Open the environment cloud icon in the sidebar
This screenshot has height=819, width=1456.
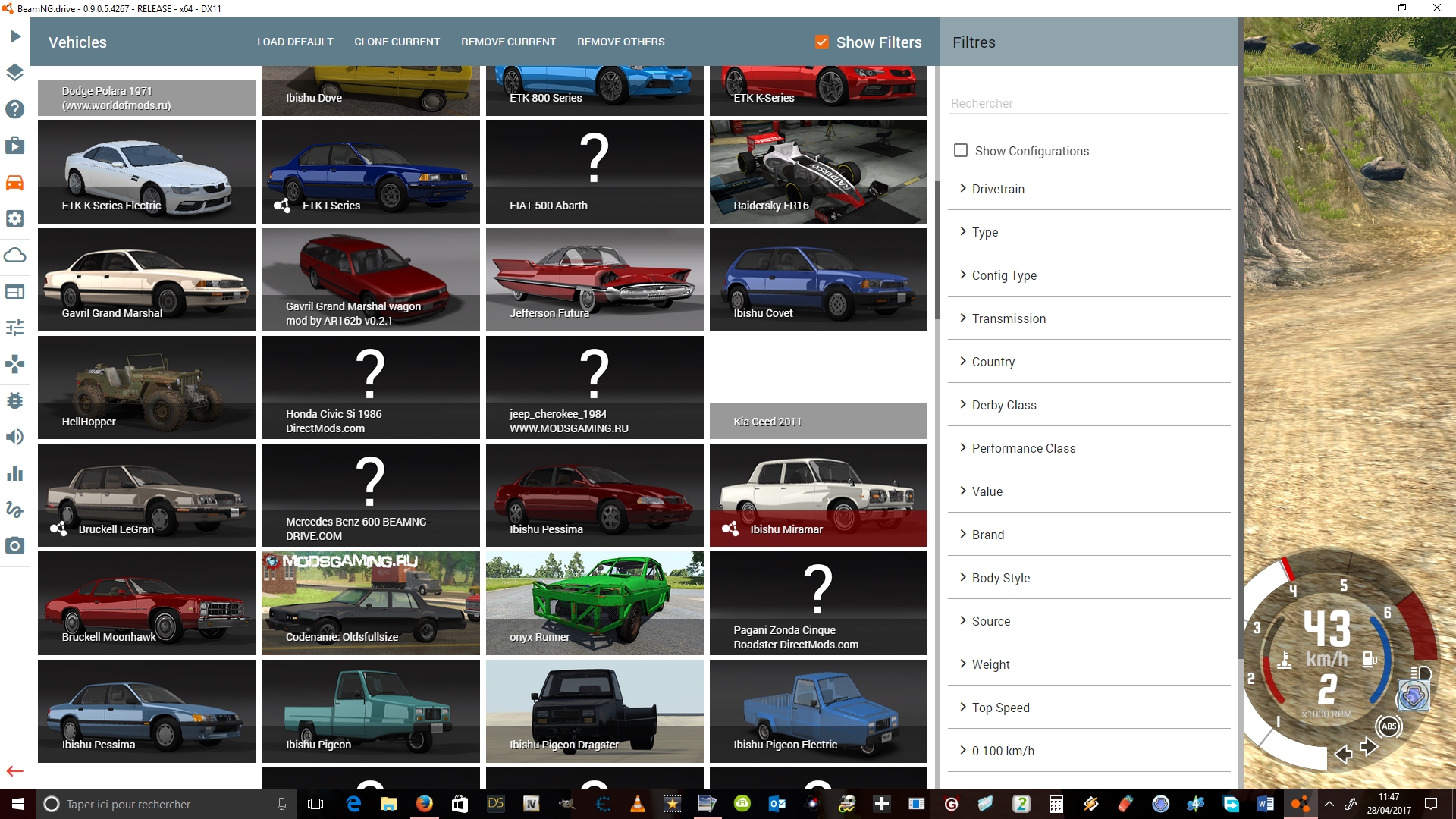pos(15,255)
